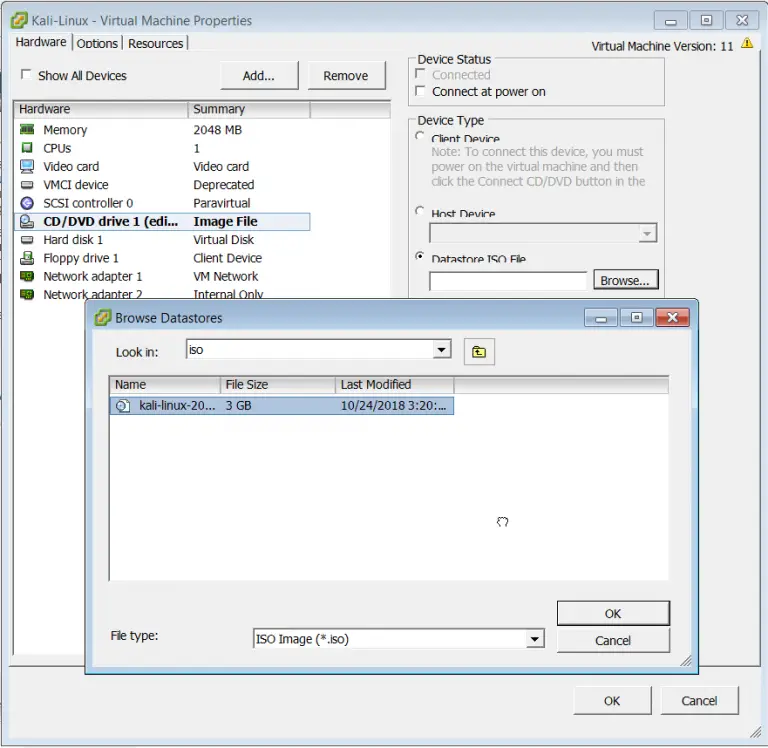Click the Datastore ISO File path field

[x=508, y=281]
